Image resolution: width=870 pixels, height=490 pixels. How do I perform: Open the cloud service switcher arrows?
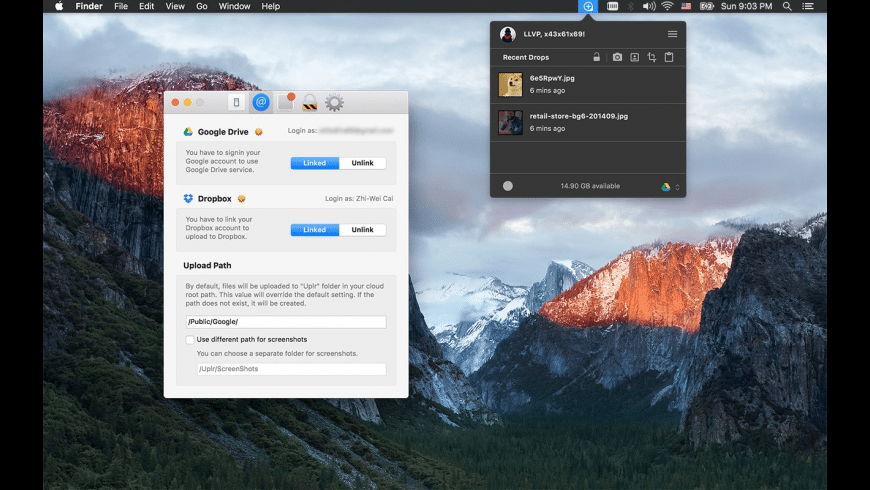(677, 187)
